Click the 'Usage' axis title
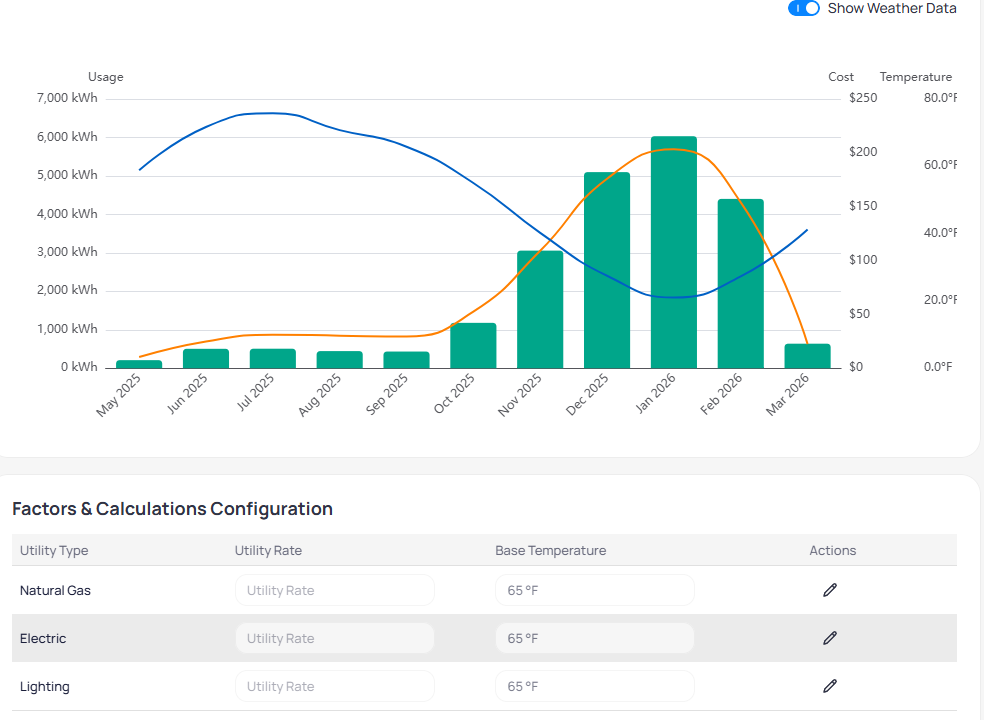984x720 pixels. pyautogui.click(x=105, y=77)
